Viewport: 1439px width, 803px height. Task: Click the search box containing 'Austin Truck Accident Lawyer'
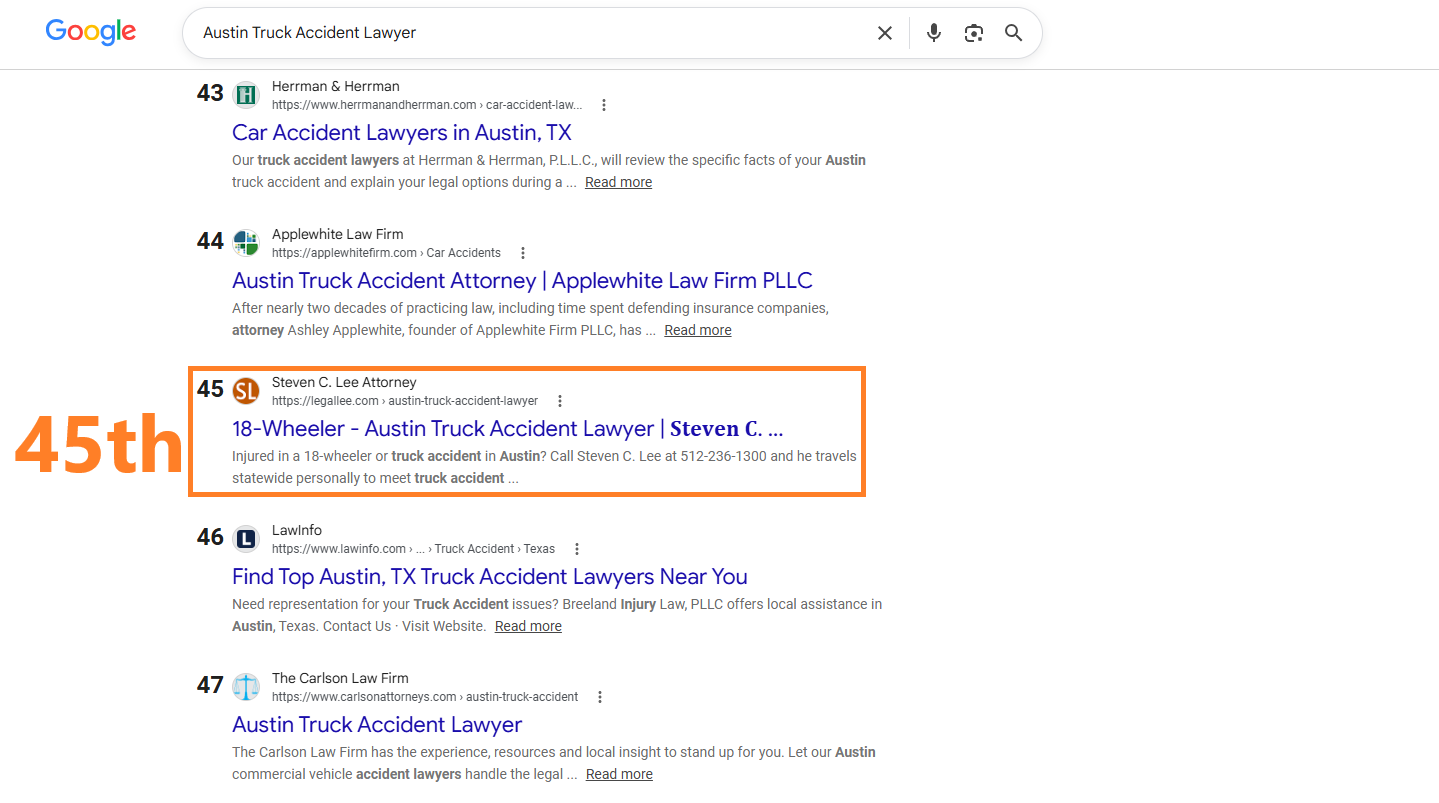click(612, 33)
